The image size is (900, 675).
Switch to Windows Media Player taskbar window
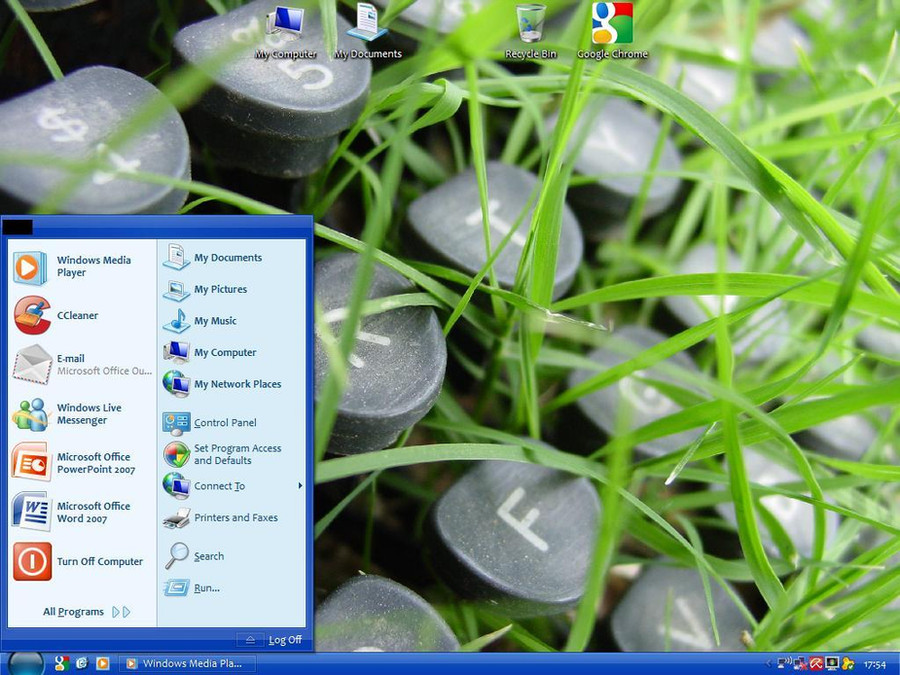[185, 664]
